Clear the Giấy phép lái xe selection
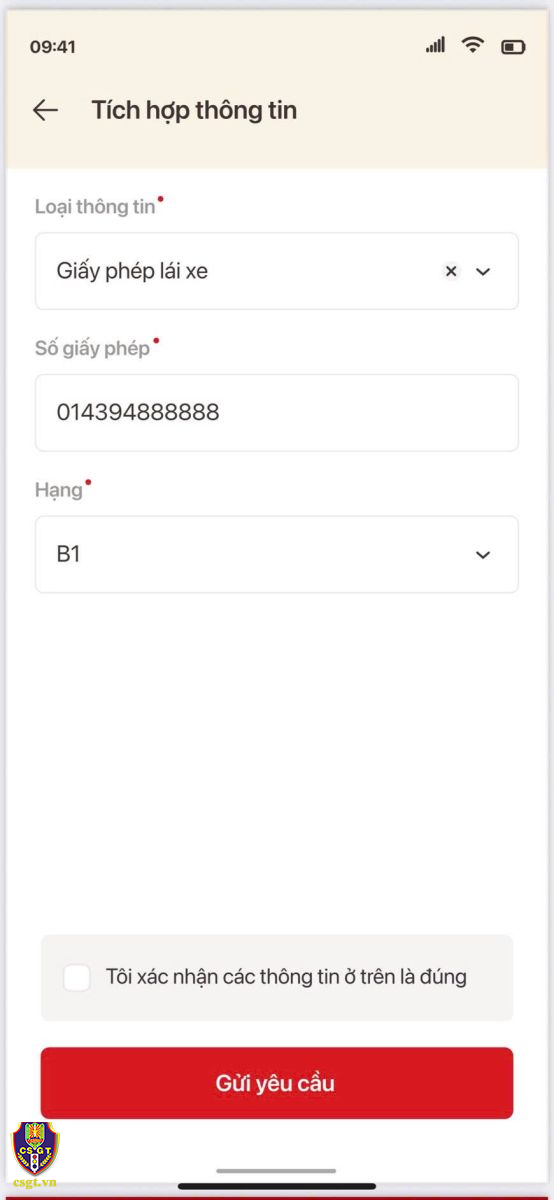The image size is (554, 1200). tap(451, 271)
